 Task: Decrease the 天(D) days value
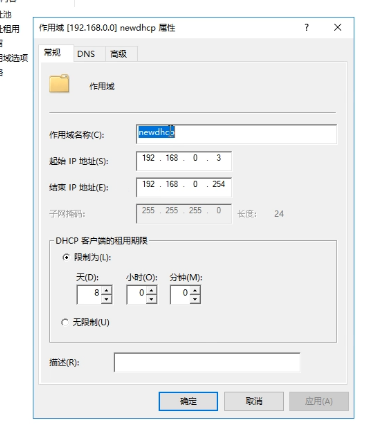pos(106,299)
